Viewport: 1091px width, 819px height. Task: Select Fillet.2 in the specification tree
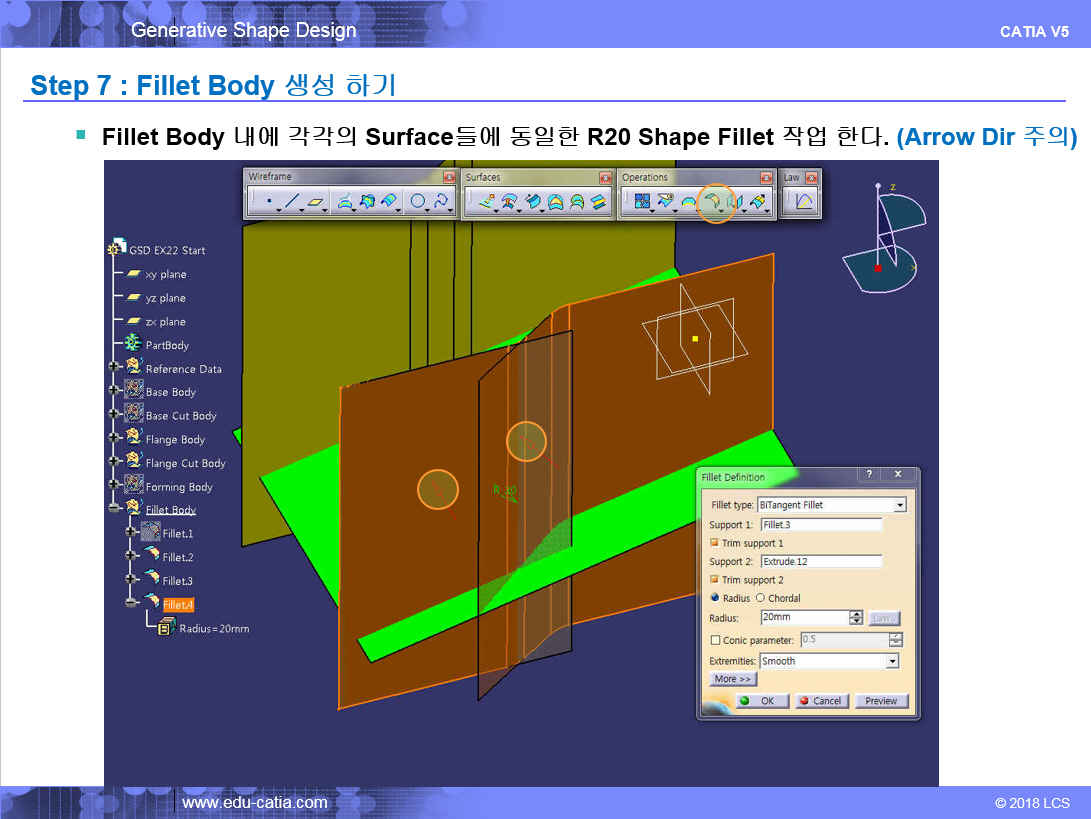pos(177,557)
